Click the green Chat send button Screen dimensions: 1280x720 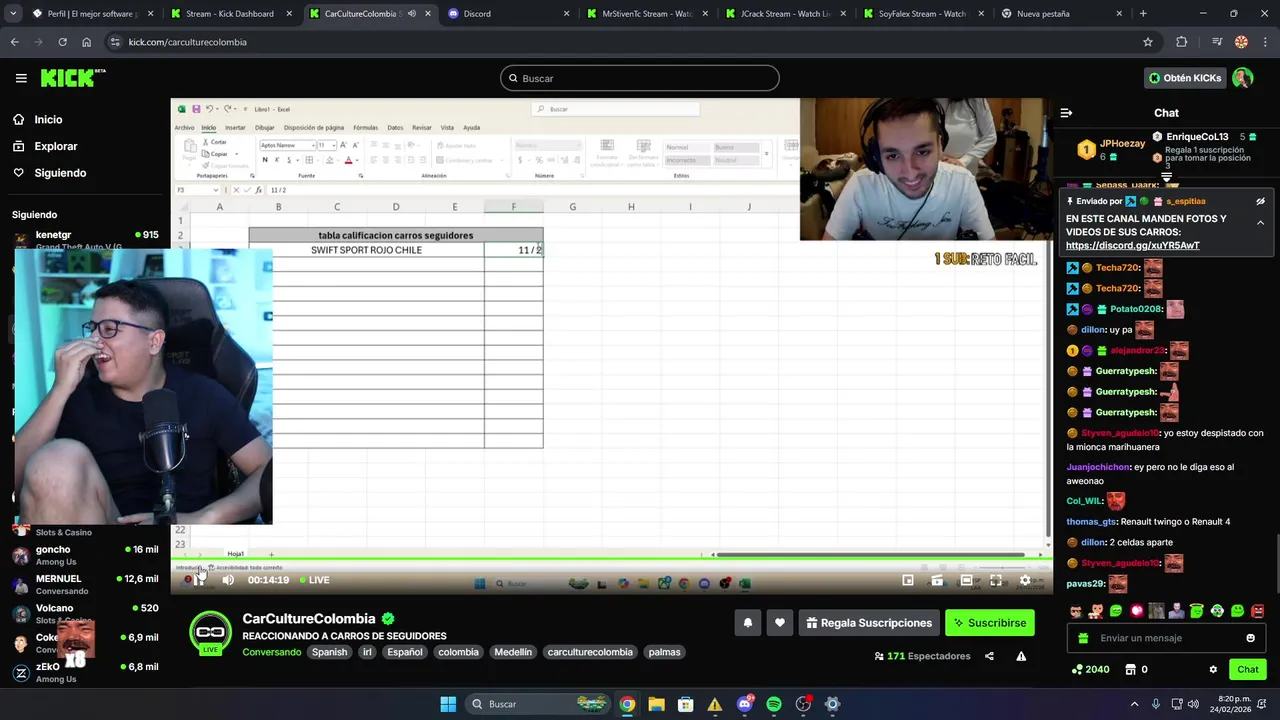pyautogui.click(x=1248, y=669)
